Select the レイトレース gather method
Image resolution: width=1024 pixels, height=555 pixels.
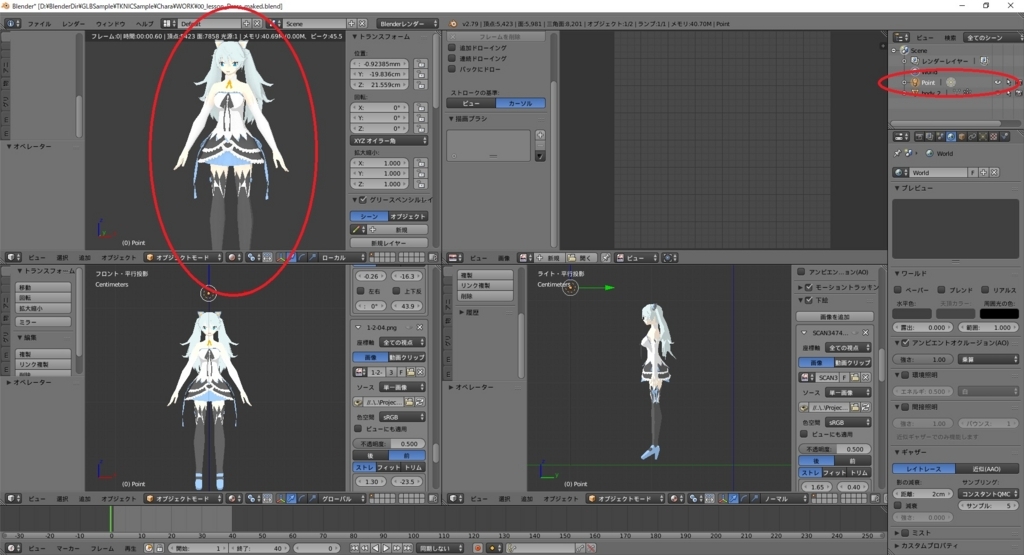(x=924, y=469)
